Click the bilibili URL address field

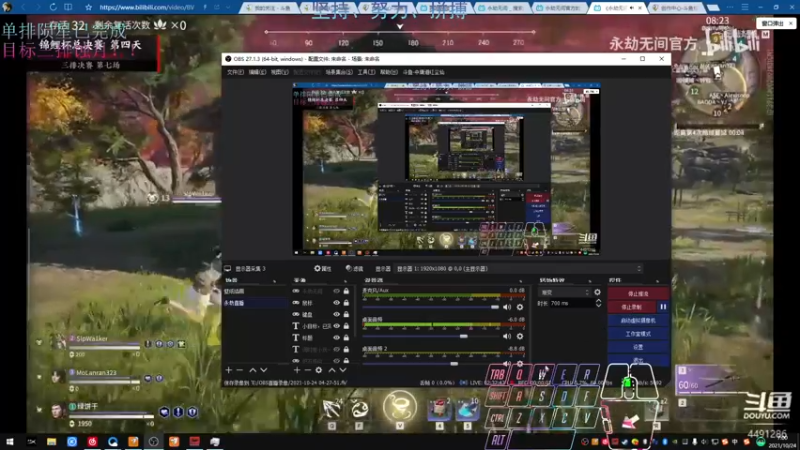tap(148, 7)
